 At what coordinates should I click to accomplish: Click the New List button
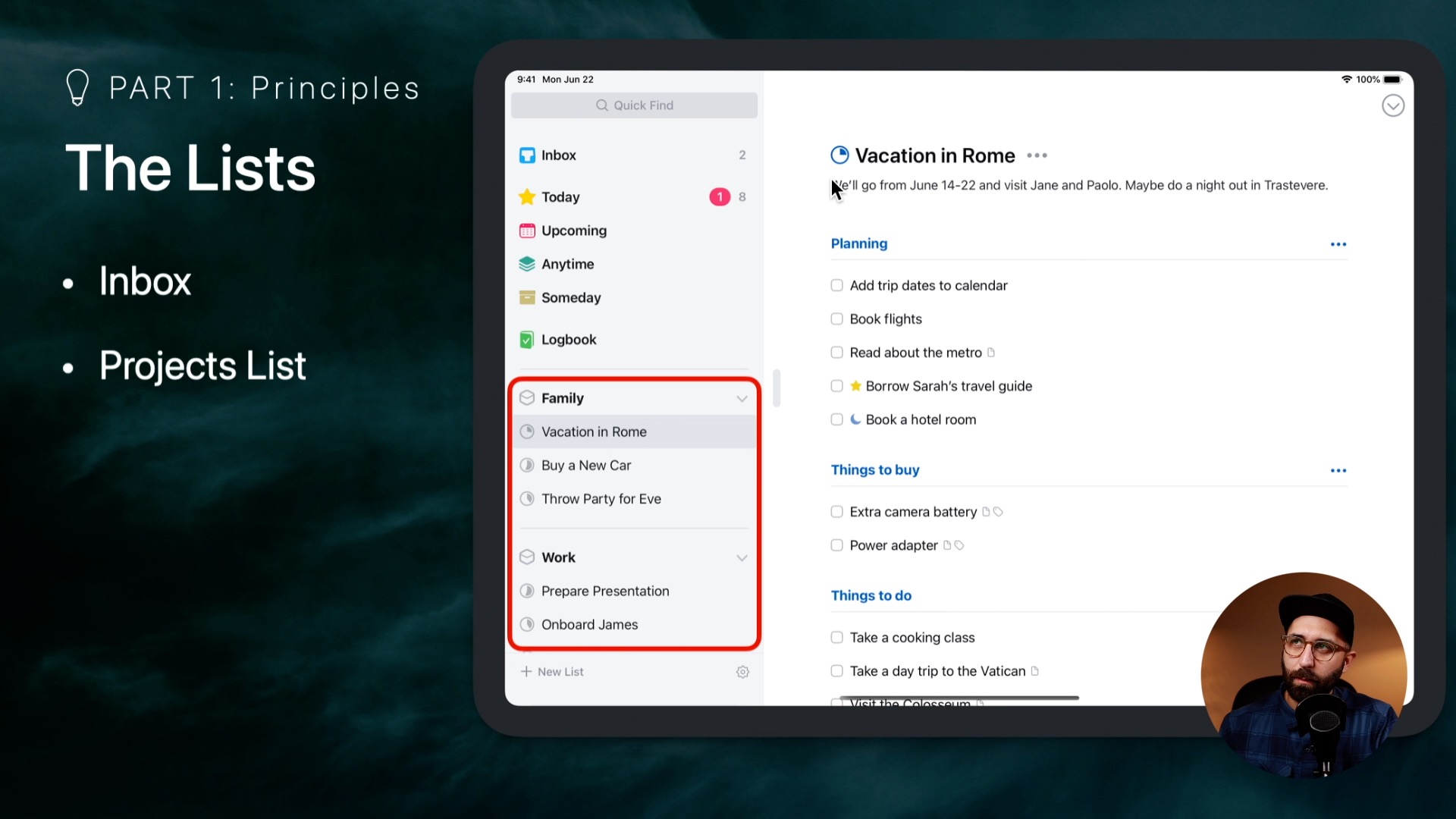coord(552,672)
